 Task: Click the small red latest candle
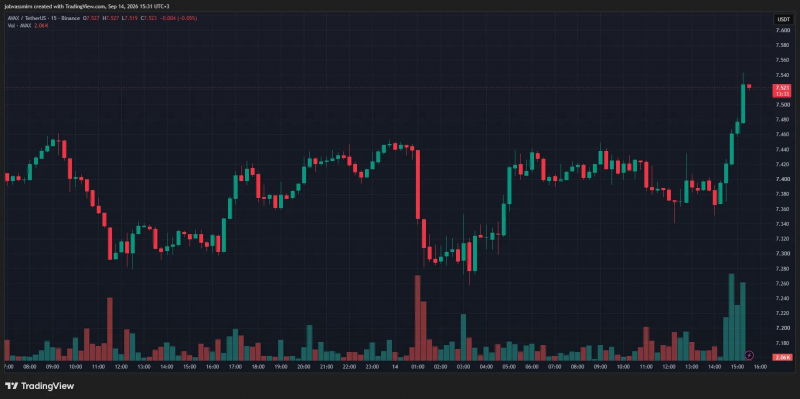pos(749,87)
